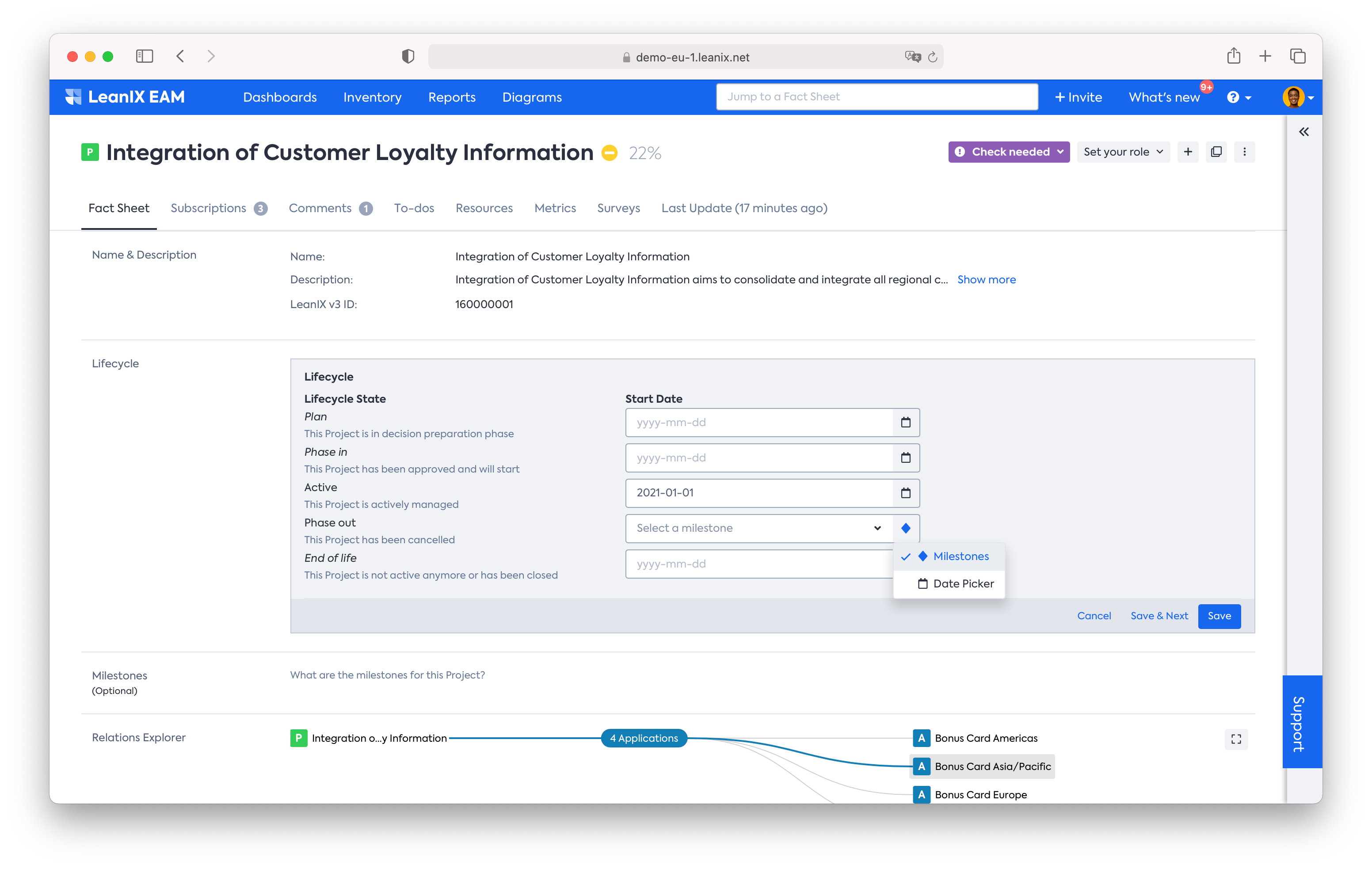Open the Inventory page
This screenshot has width=1372, height=869.
coord(372,97)
